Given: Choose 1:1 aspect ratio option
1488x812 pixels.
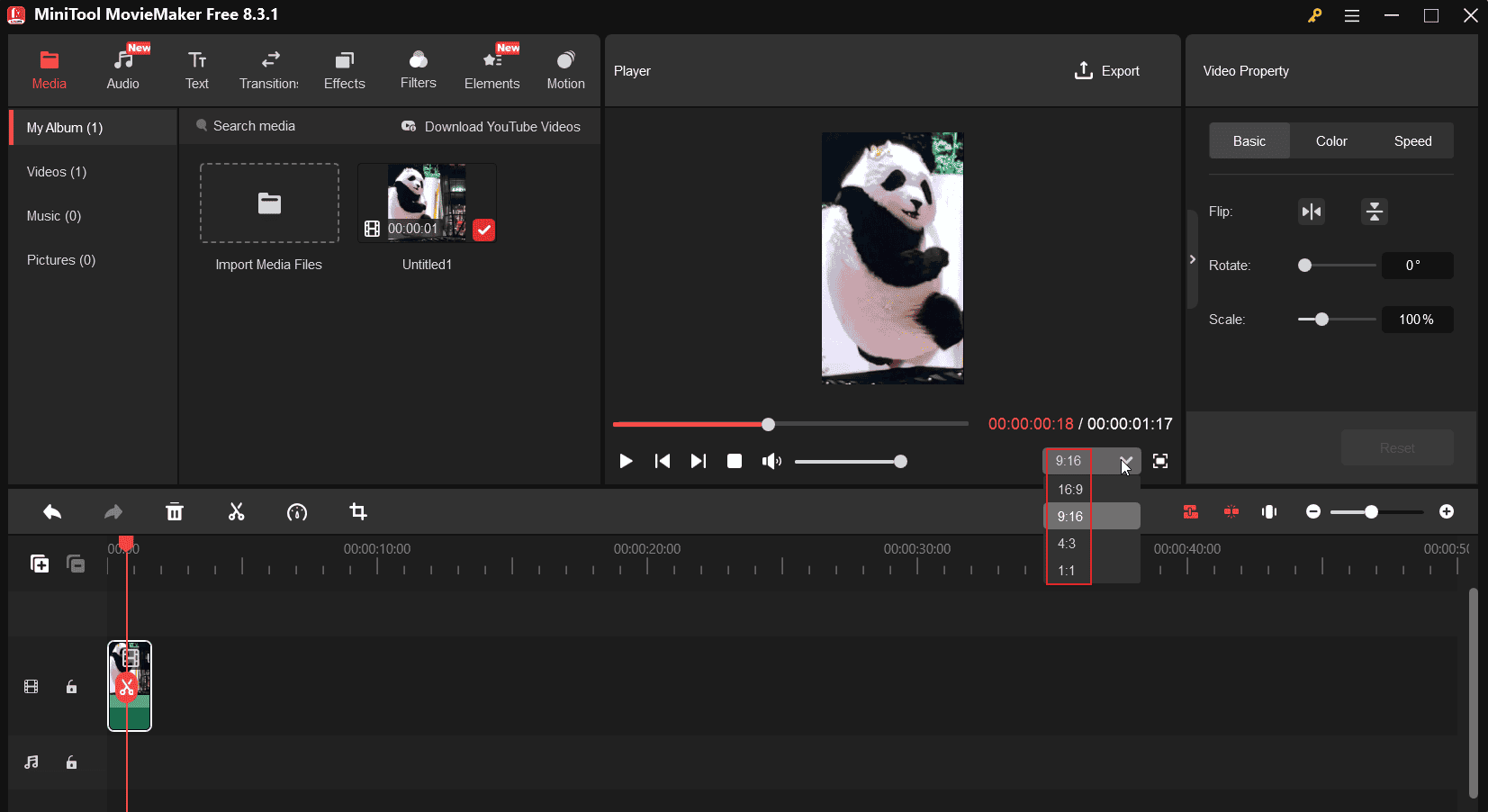Looking at the screenshot, I should (x=1068, y=570).
